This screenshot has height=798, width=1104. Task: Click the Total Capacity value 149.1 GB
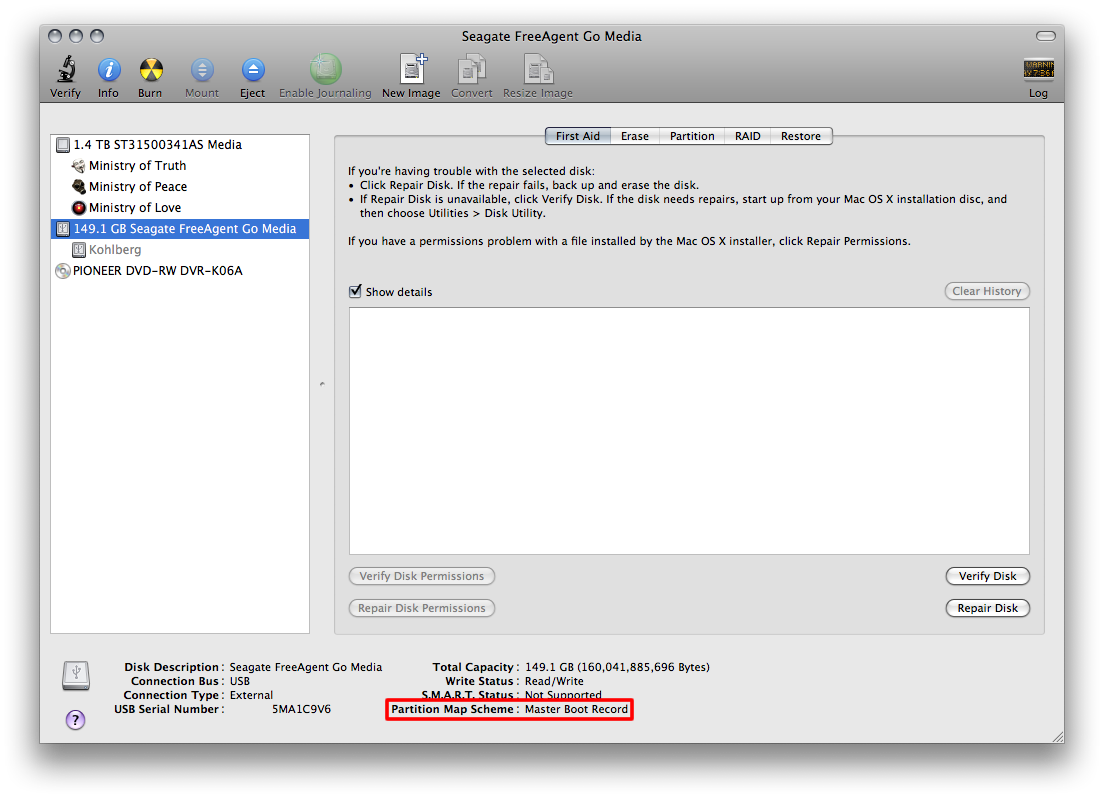click(x=617, y=667)
